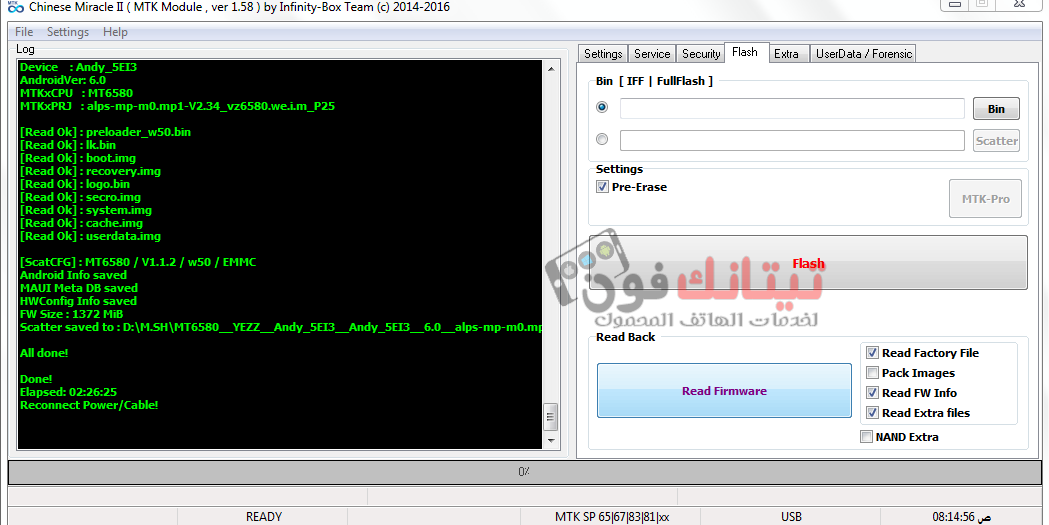Click the 'MAUI Meta DB saved' log line
The image size is (1049, 525).
[79, 288]
